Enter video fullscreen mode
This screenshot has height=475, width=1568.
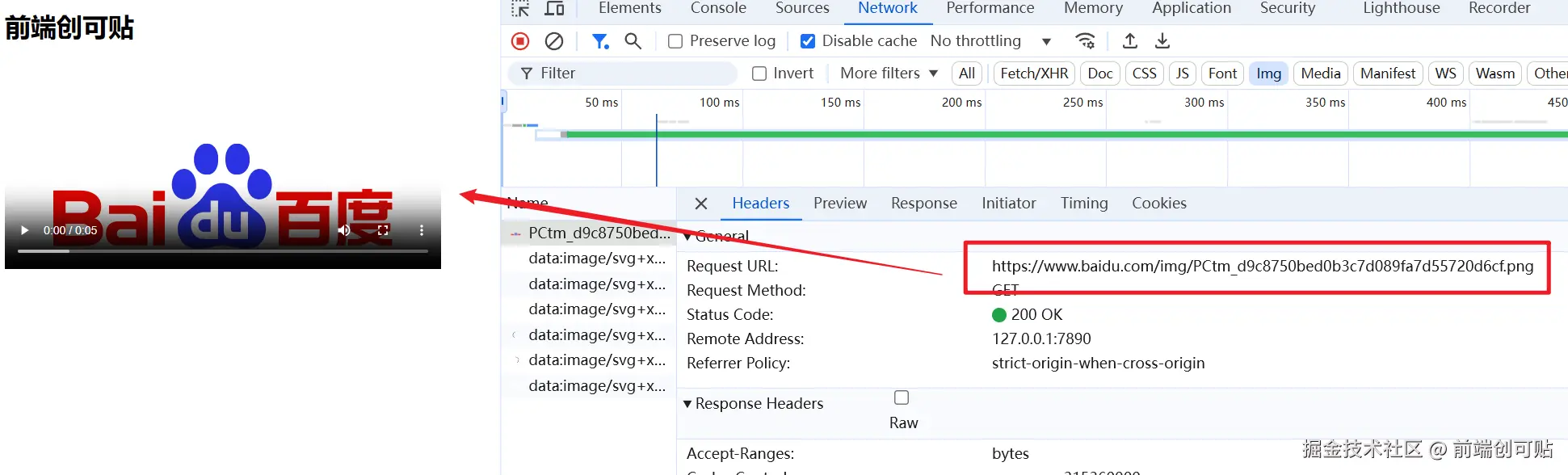click(383, 230)
